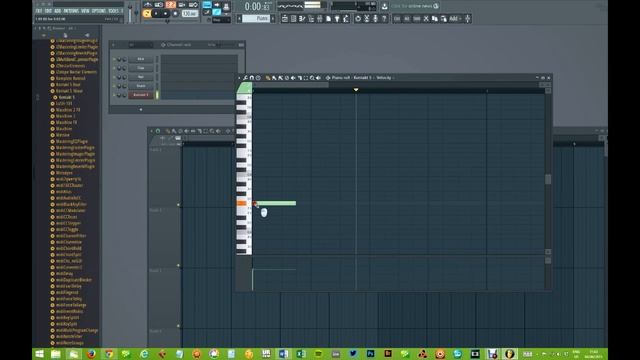The image size is (640, 360).
Task: Click the Play transport button
Action: coord(156,13)
